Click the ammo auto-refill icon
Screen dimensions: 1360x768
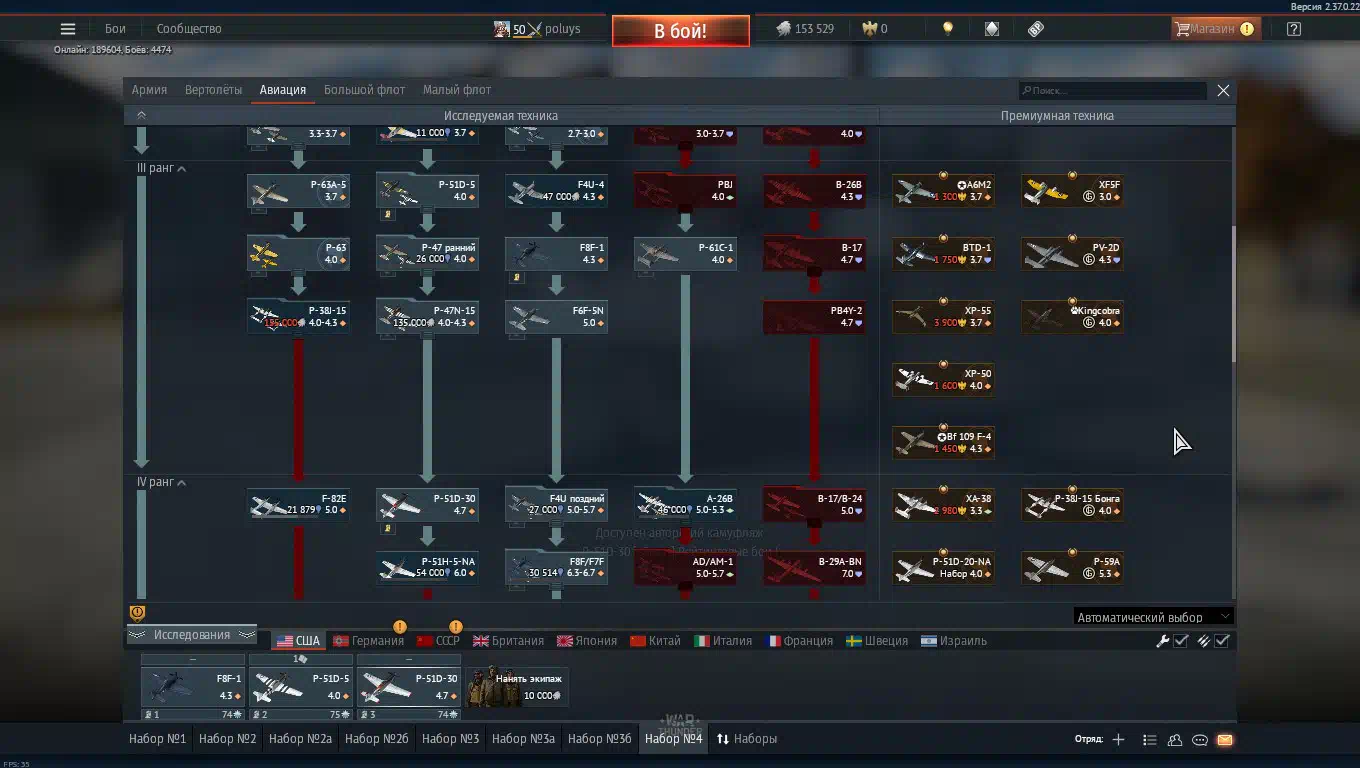click(x=1204, y=641)
